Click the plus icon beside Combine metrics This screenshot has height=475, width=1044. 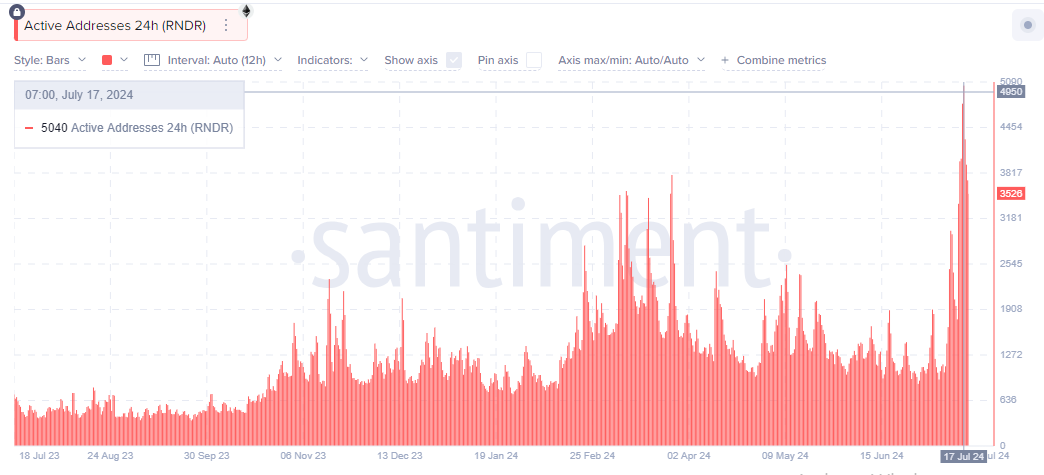726,60
